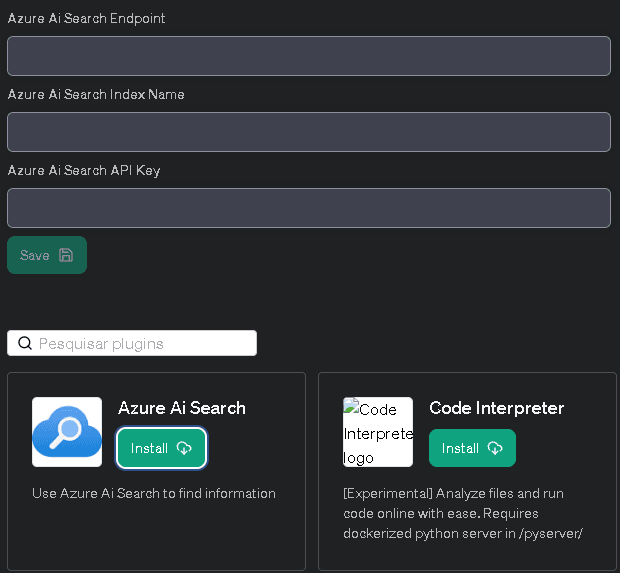Click the Azure Ai Search Endpoint label
620x573 pixels.
(x=87, y=19)
